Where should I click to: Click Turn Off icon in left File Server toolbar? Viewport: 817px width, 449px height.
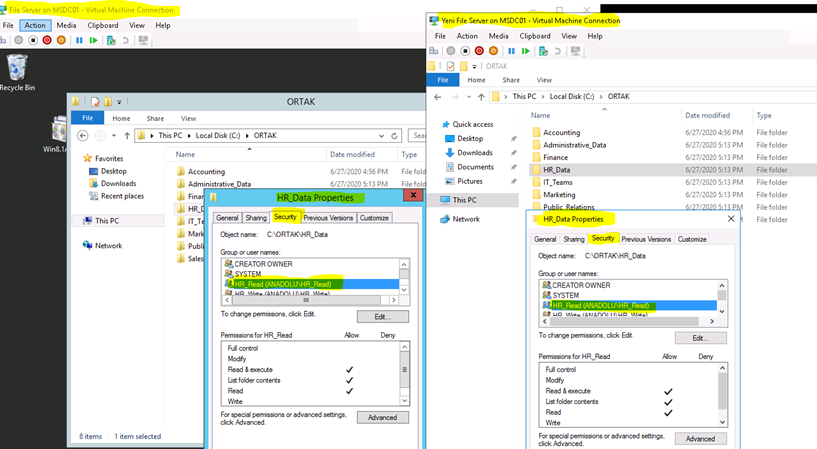[x=33, y=40]
